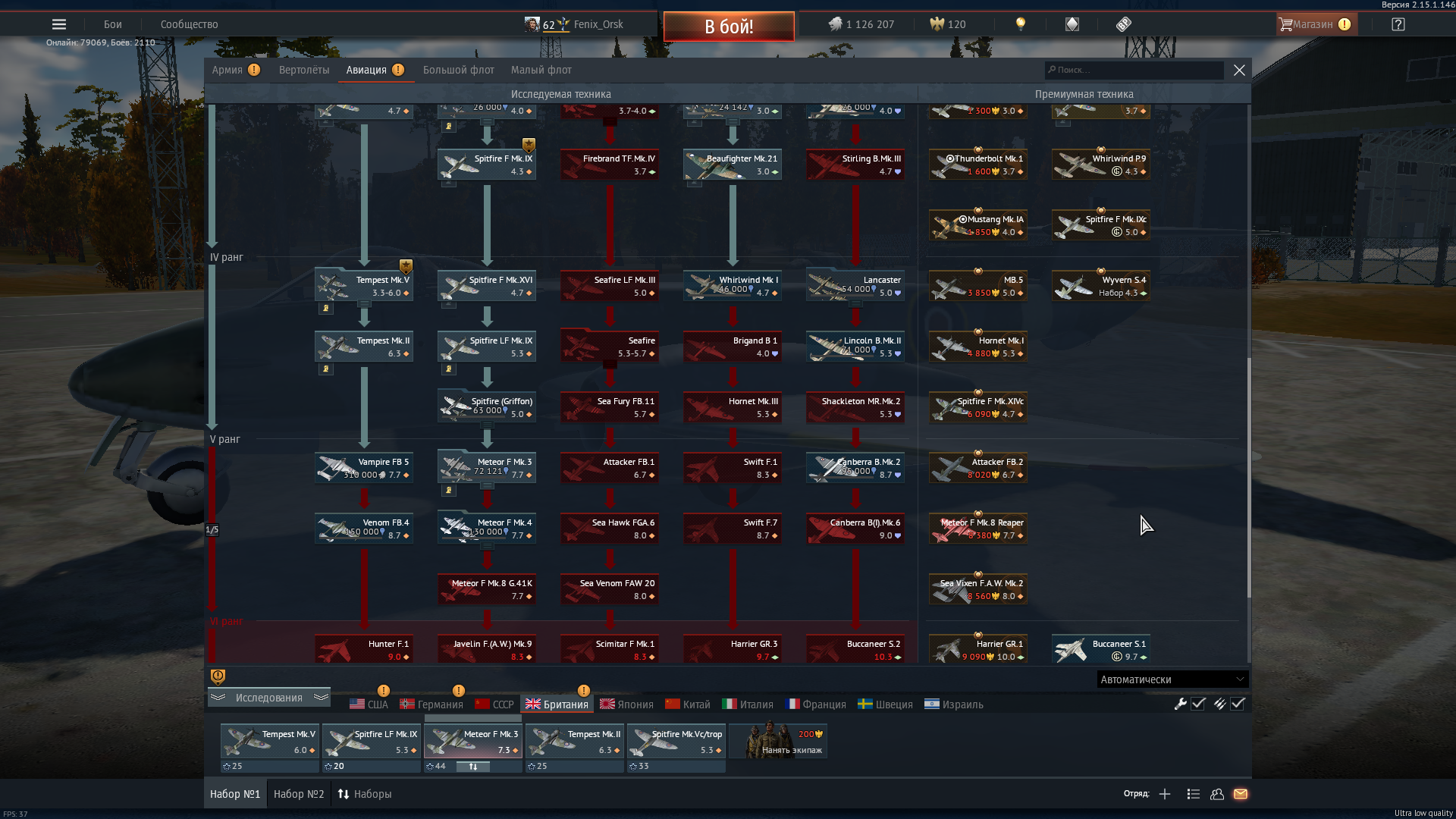Select the СССР nation tab
This screenshot has width=1456, height=819.
(494, 704)
